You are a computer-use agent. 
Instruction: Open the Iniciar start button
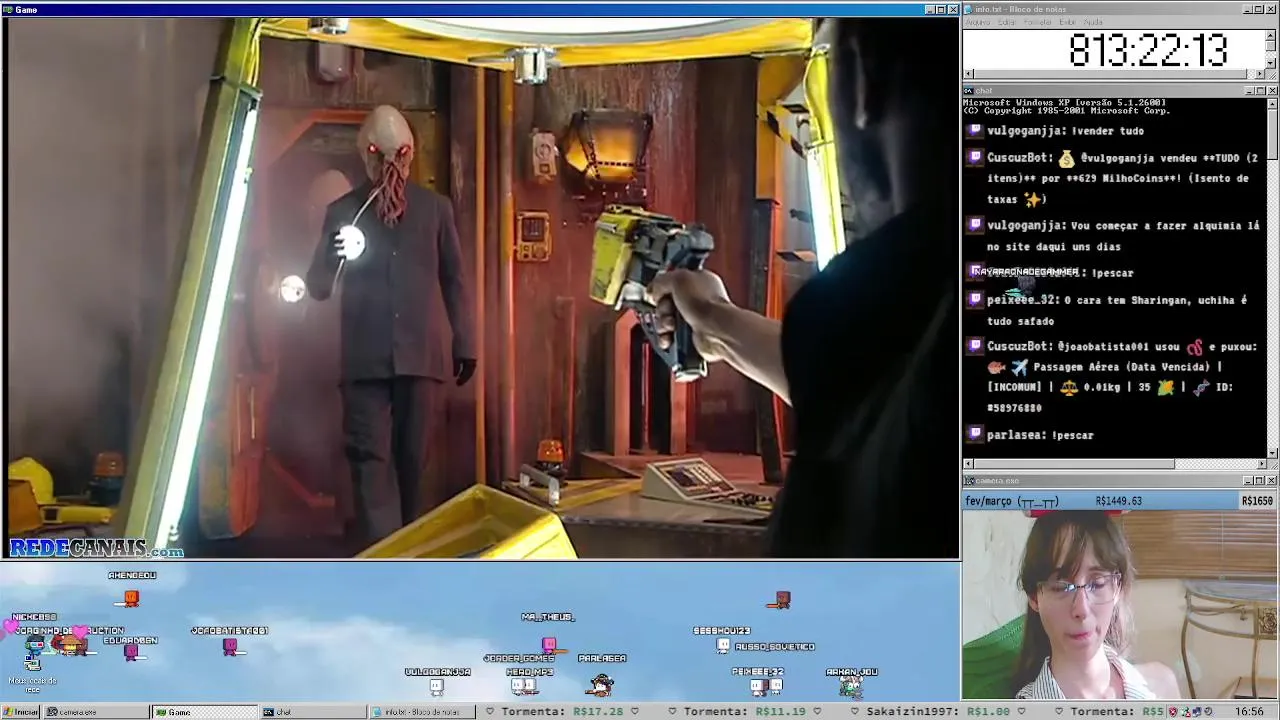click(20, 712)
